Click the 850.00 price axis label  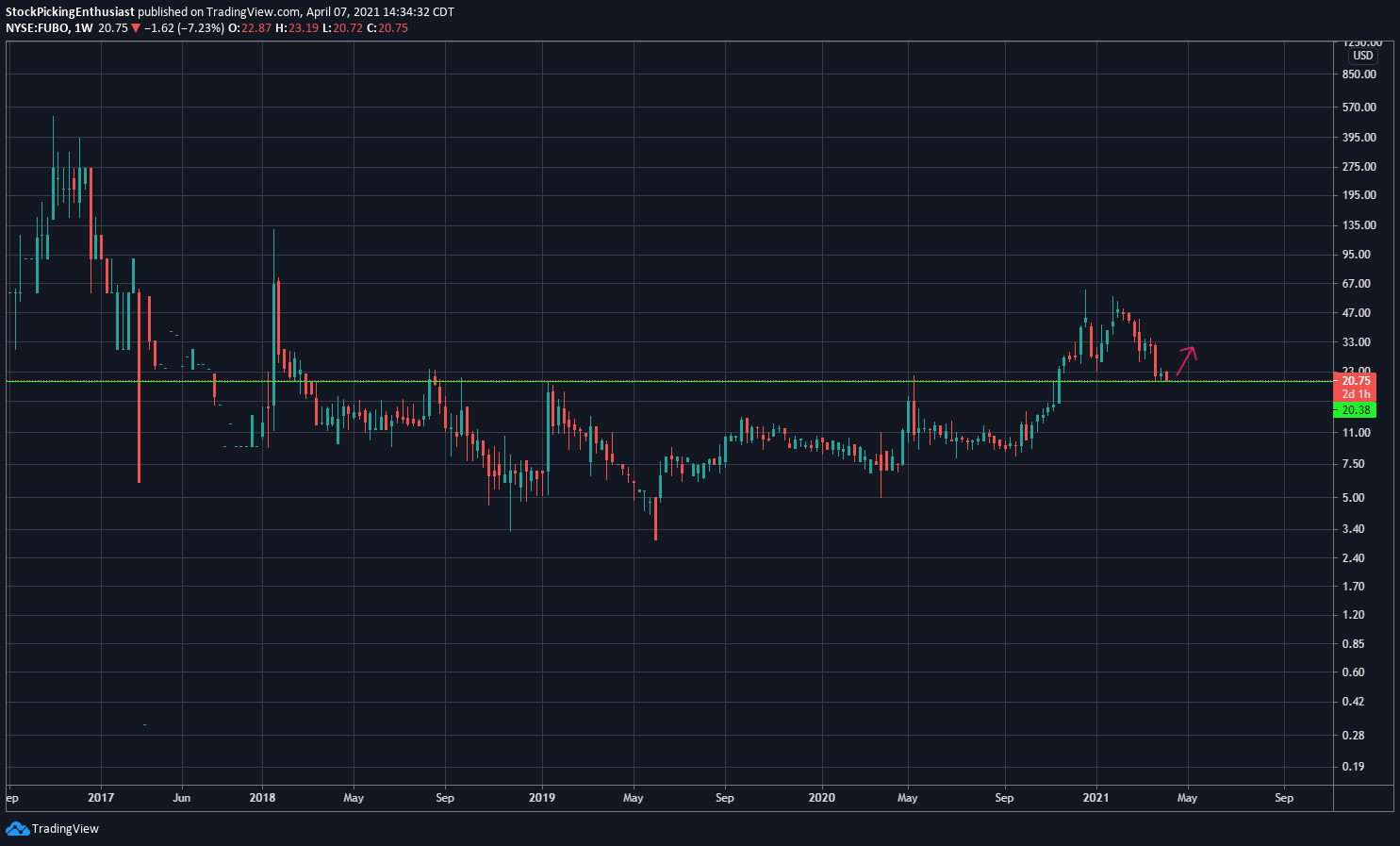(x=1359, y=75)
